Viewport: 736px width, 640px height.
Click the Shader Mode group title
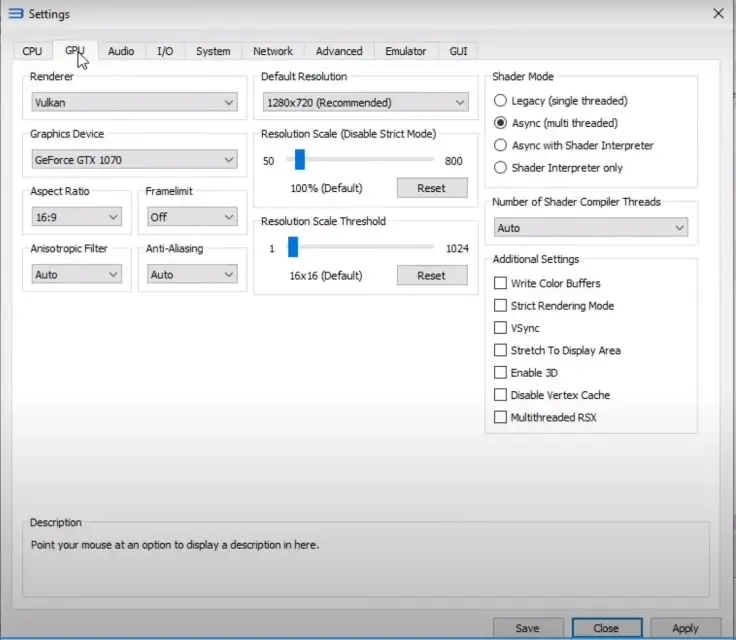[523, 77]
